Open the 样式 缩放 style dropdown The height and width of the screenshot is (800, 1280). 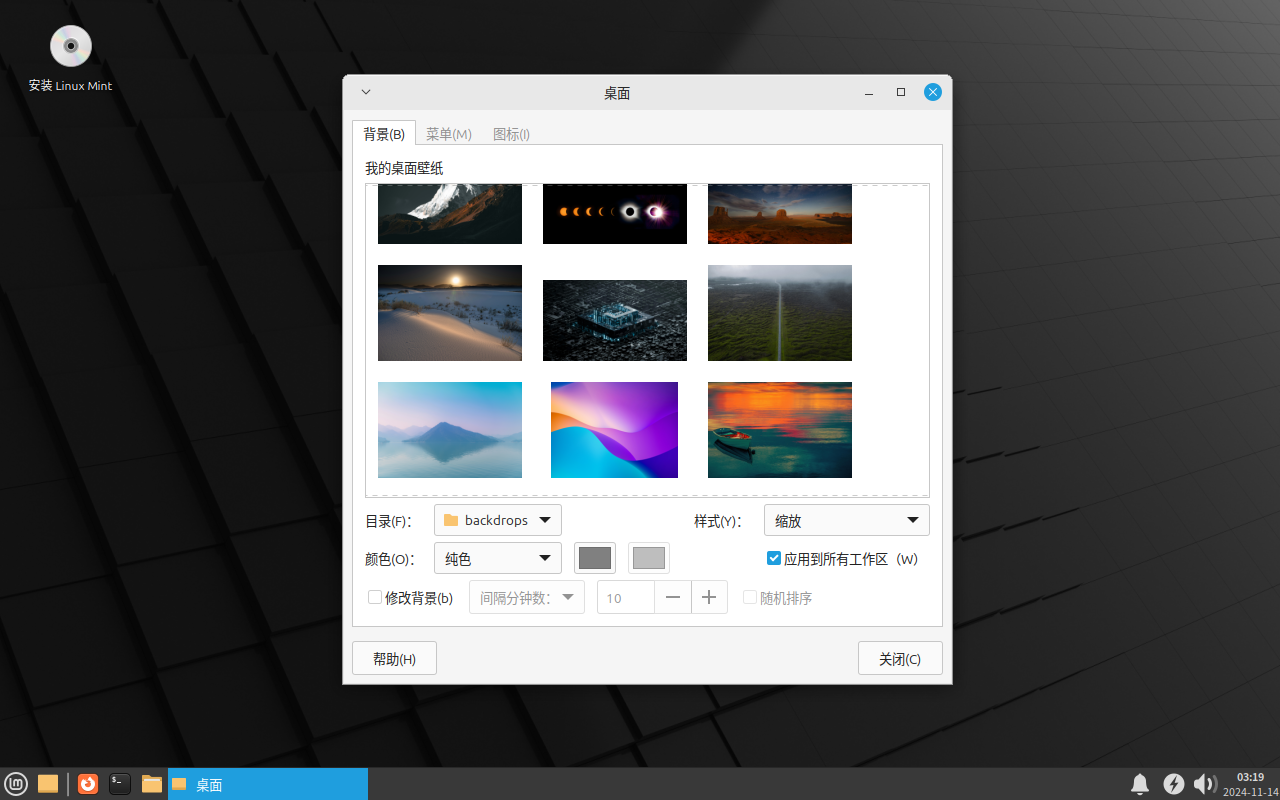point(847,520)
